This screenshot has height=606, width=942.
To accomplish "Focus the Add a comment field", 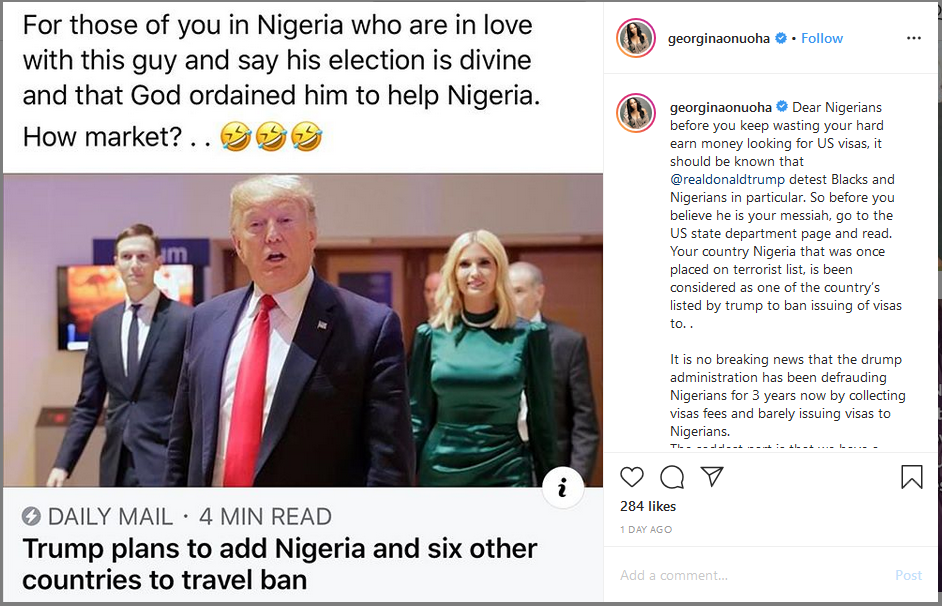I will click(x=751, y=575).
